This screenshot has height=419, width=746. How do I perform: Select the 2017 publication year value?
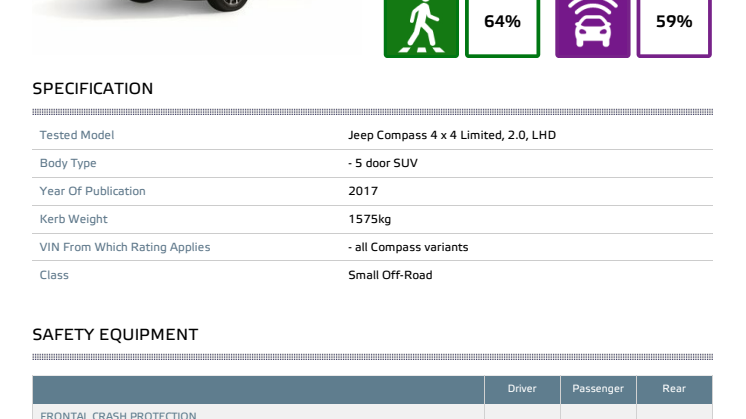pos(363,191)
